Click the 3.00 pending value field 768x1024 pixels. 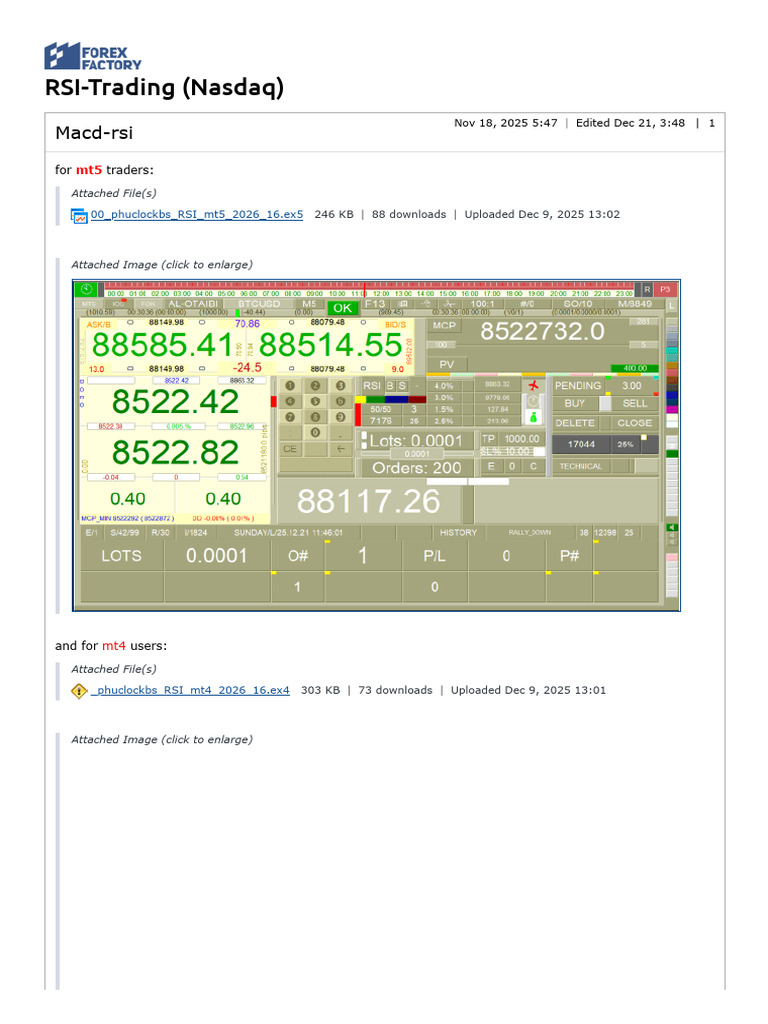(632, 385)
